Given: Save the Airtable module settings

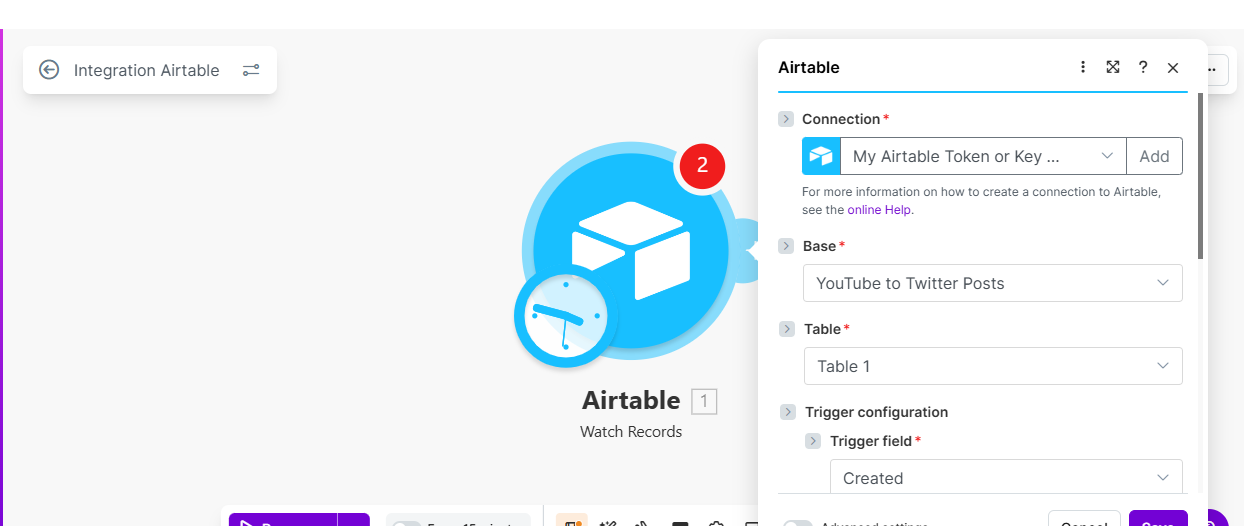Looking at the screenshot, I should [1158, 518].
